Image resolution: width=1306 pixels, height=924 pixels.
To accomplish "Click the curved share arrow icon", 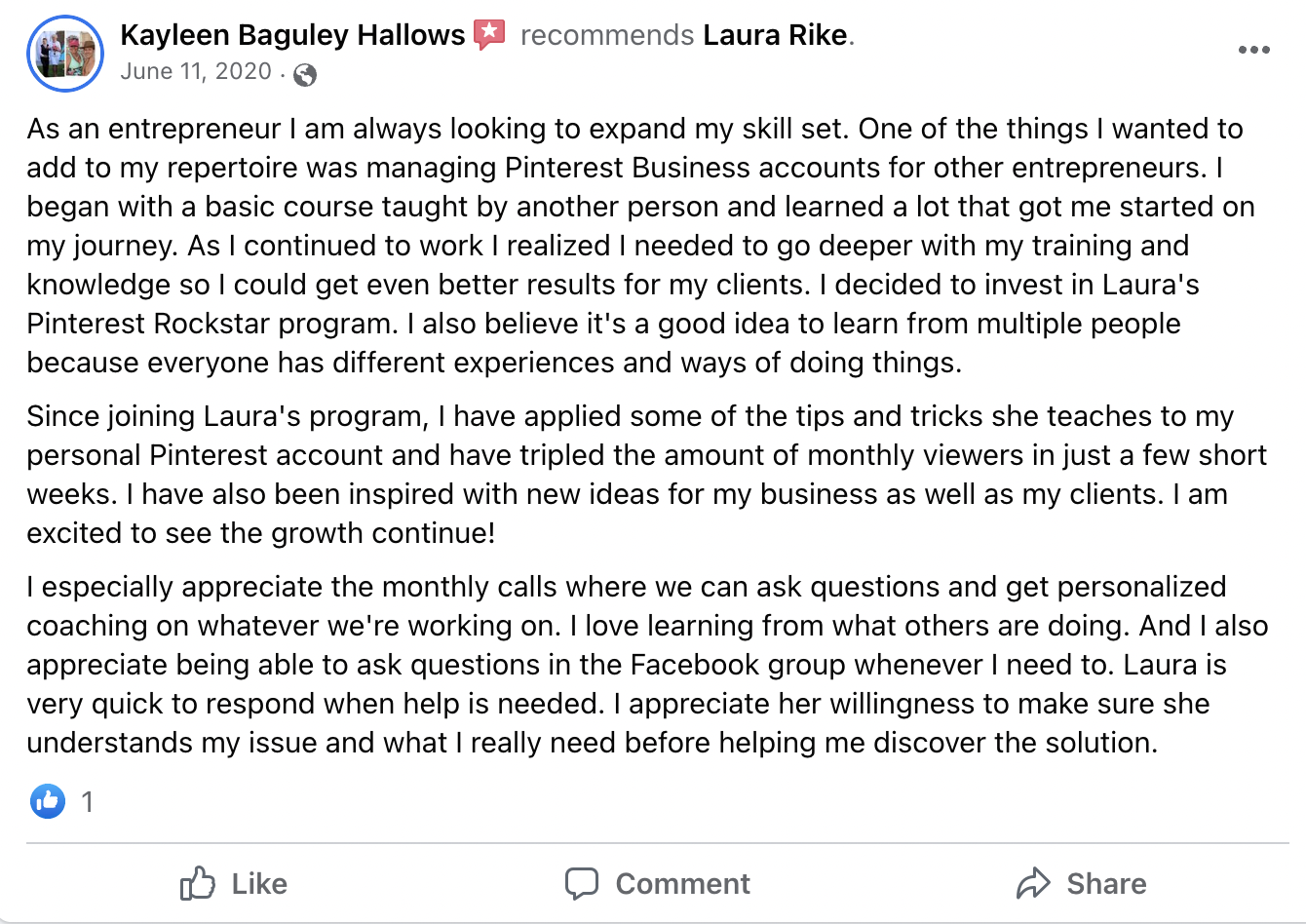I will (1033, 884).
